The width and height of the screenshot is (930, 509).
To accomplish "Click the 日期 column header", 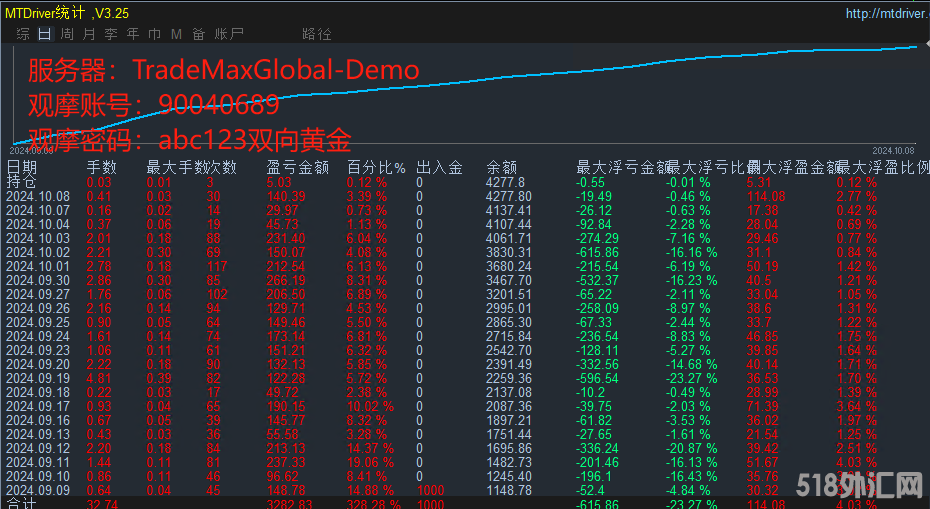I will click(x=22, y=168).
